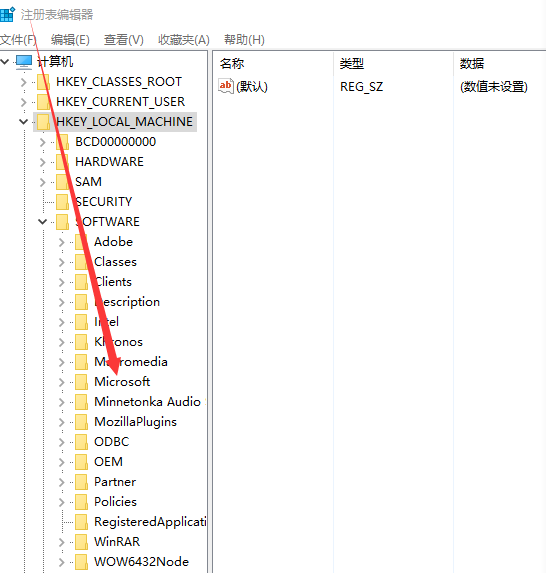Click the folder icon of Microsoft
The height and width of the screenshot is (573, 546).
pyautogui.click(x=81, y=382)
